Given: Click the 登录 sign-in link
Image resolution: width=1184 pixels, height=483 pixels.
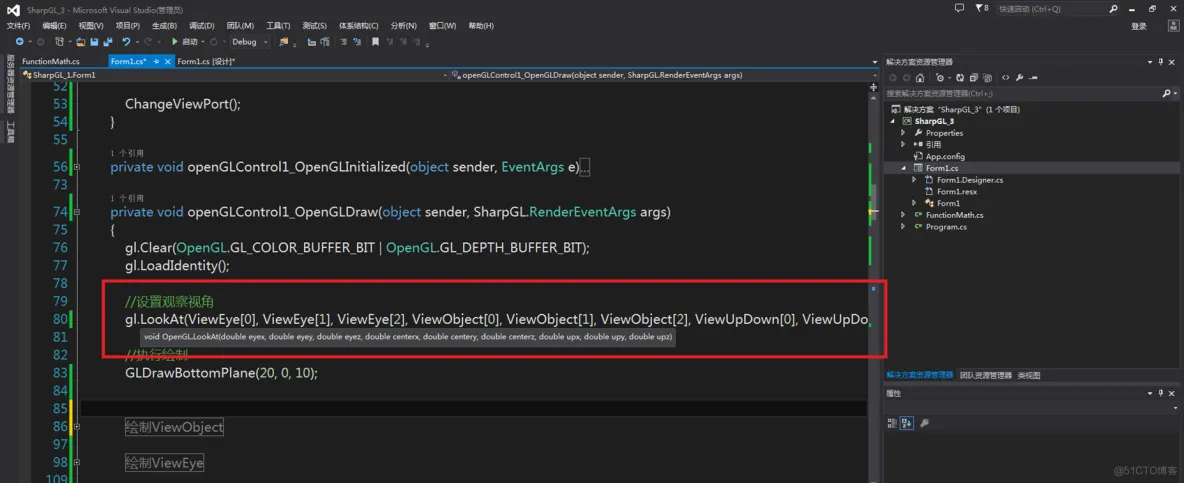Looking at the screenshot, I should coord(1139,26).
